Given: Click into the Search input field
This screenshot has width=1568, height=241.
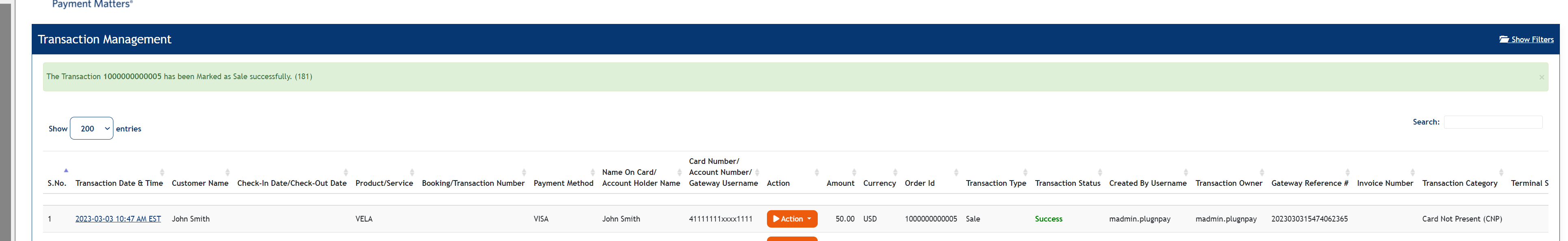Looking at the screenshot, I should (x=1492, y=122).
